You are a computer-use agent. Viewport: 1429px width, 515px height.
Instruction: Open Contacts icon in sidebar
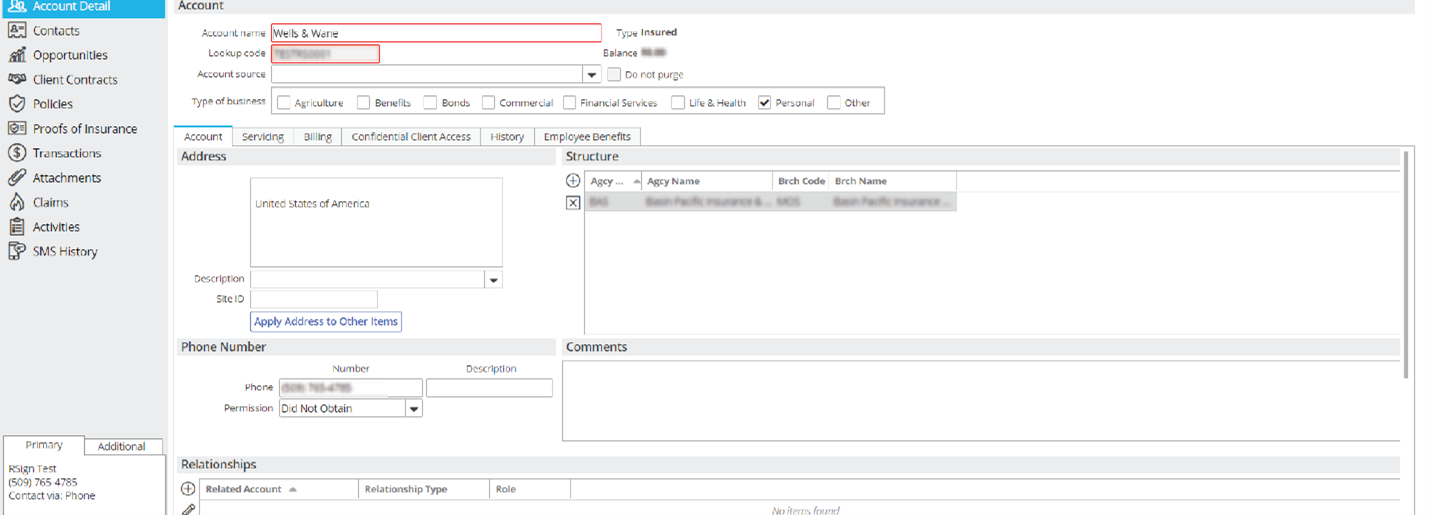click(x=16, y=30)
